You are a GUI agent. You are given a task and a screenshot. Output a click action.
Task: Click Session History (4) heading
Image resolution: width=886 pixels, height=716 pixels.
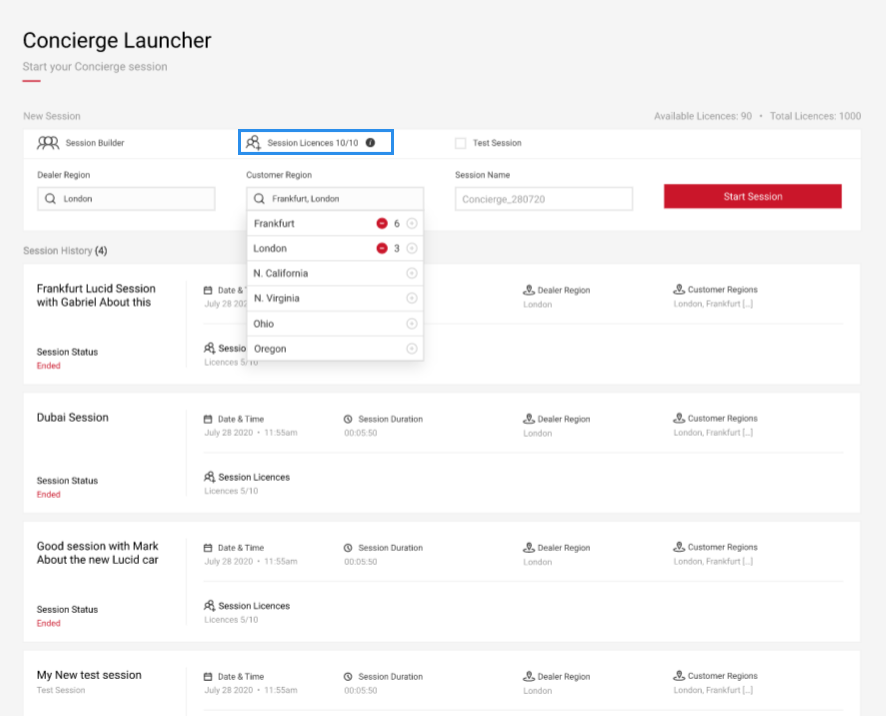[65, 250]
